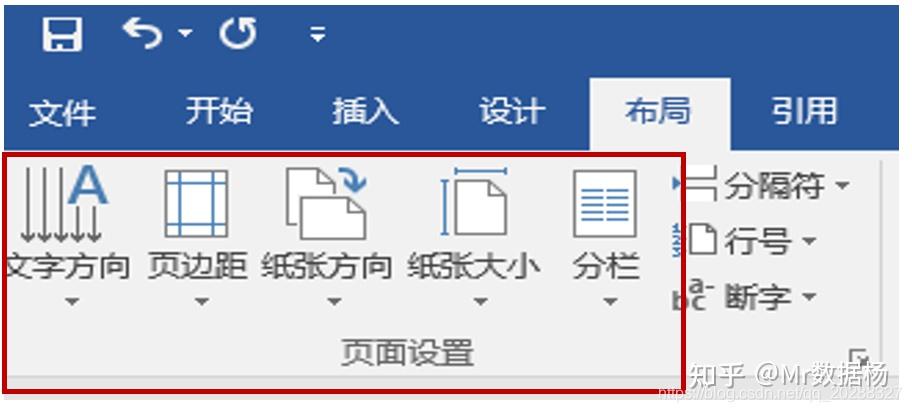Screen dimensions: 912x412
Task: Click the Save disk icon
Action: point(62,34)
